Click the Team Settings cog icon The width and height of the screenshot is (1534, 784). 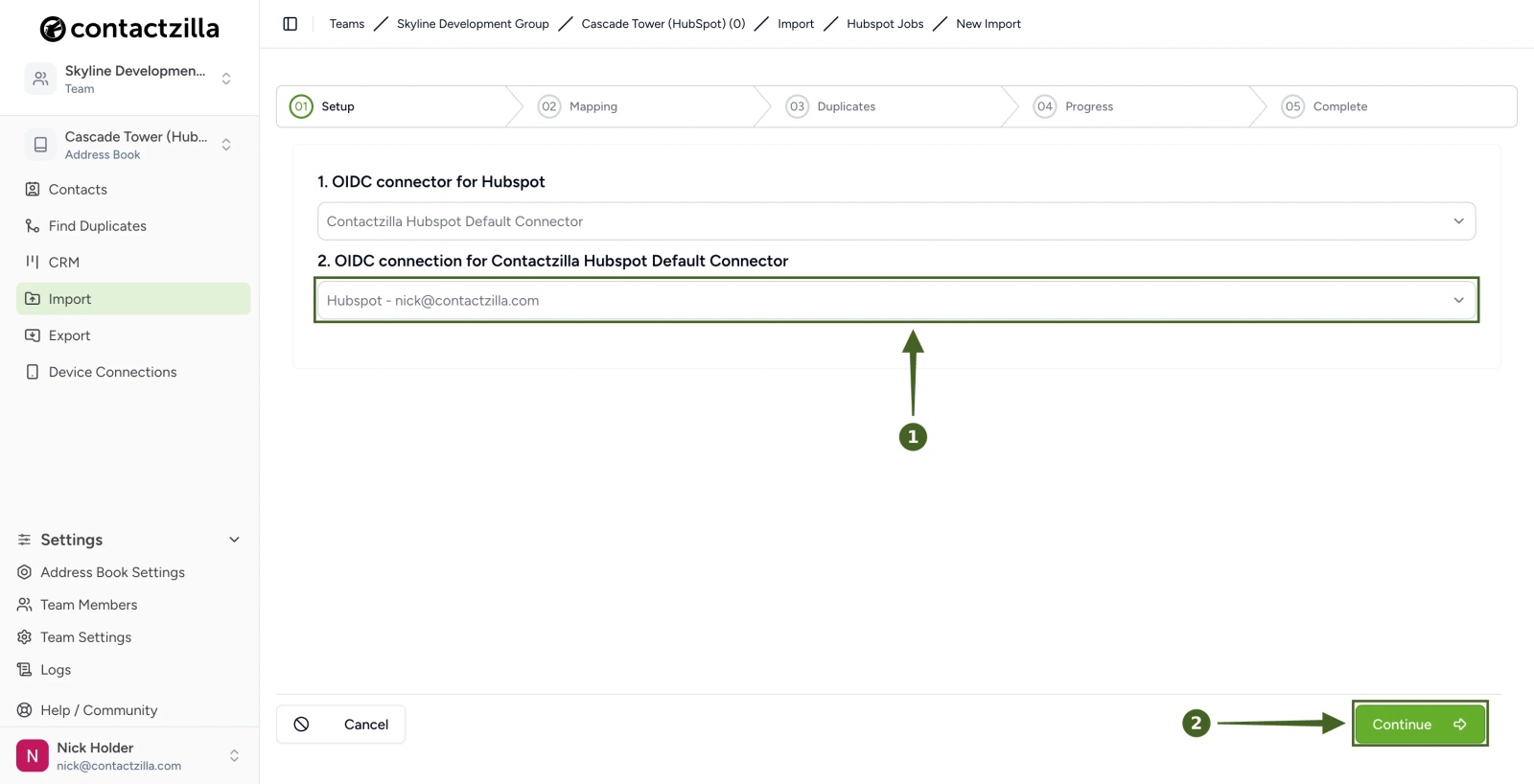[x=25, y=637]
